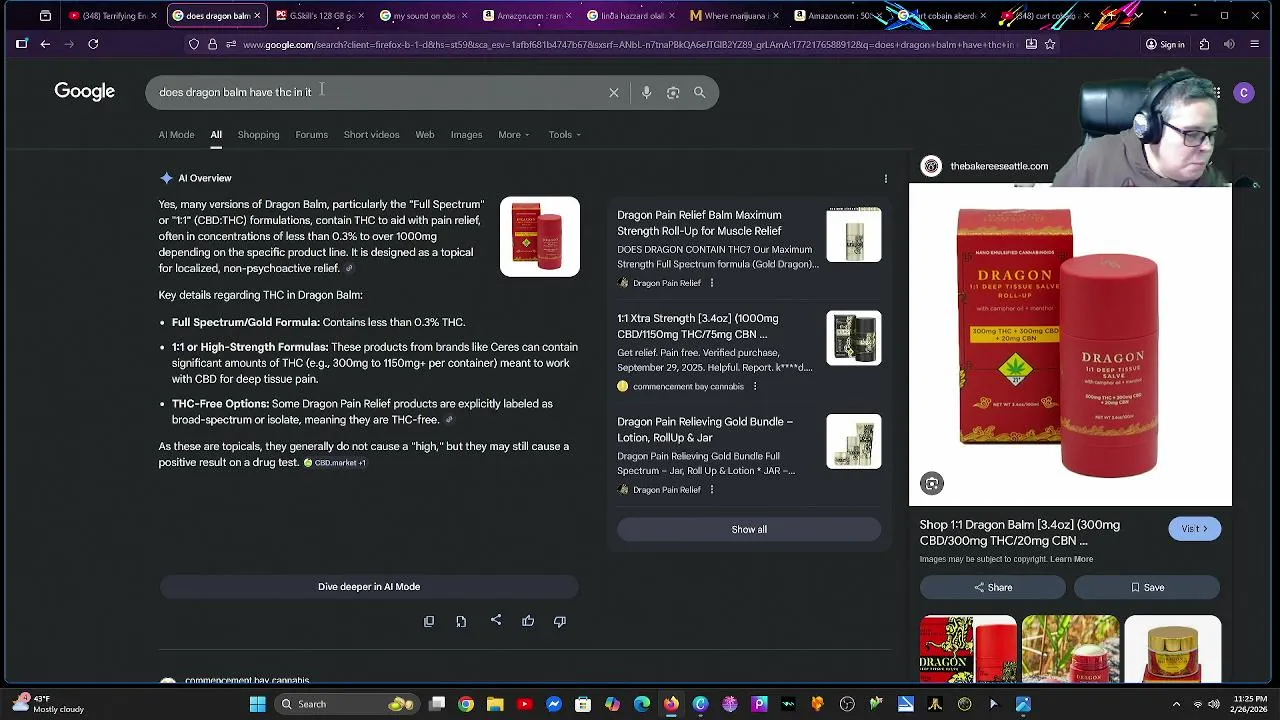Click the CBD.market +1 source chip
Screen dimensions: 1280x720
[335, 463]
